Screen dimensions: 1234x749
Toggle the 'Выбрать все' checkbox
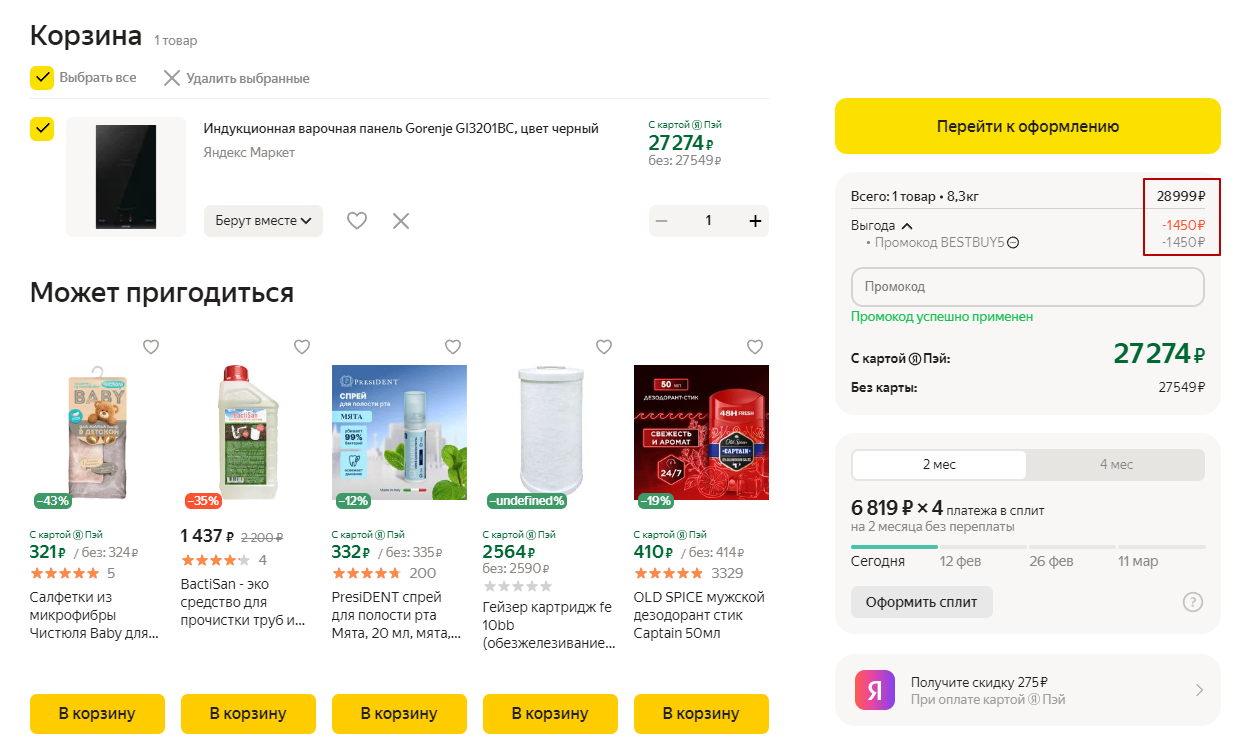tap(42, 78)
